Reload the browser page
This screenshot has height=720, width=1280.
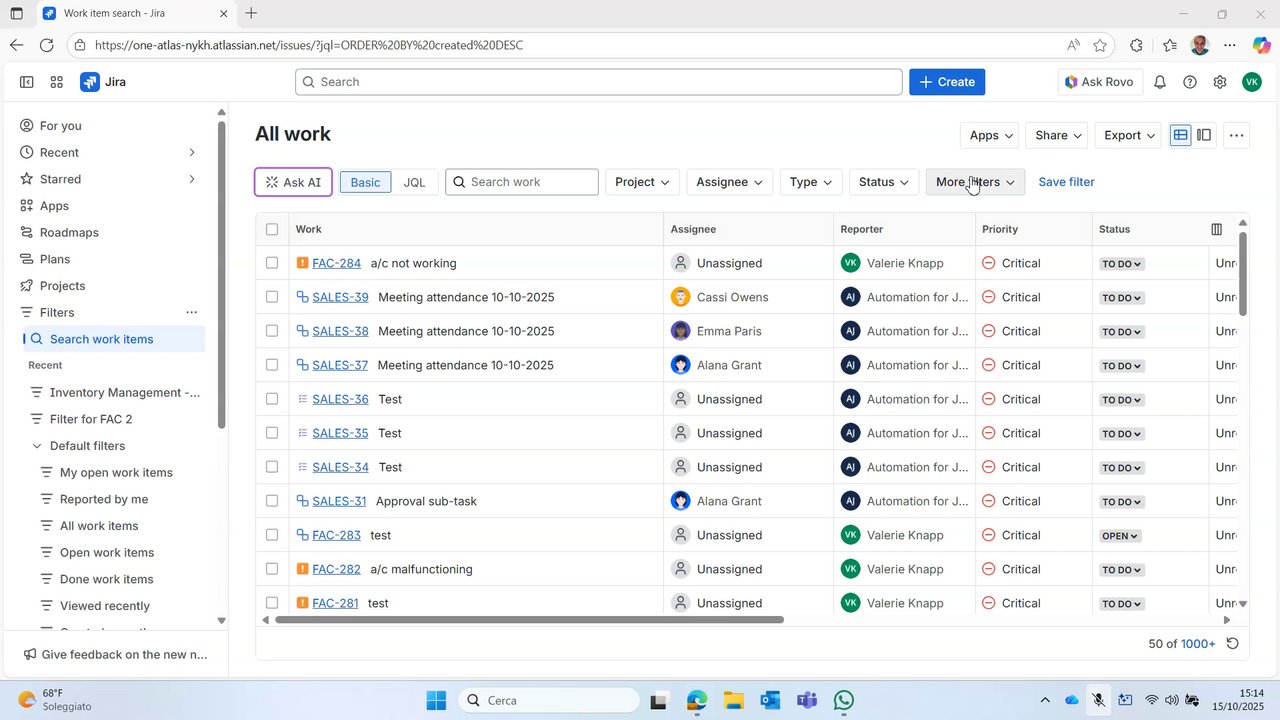coord(46,45)
